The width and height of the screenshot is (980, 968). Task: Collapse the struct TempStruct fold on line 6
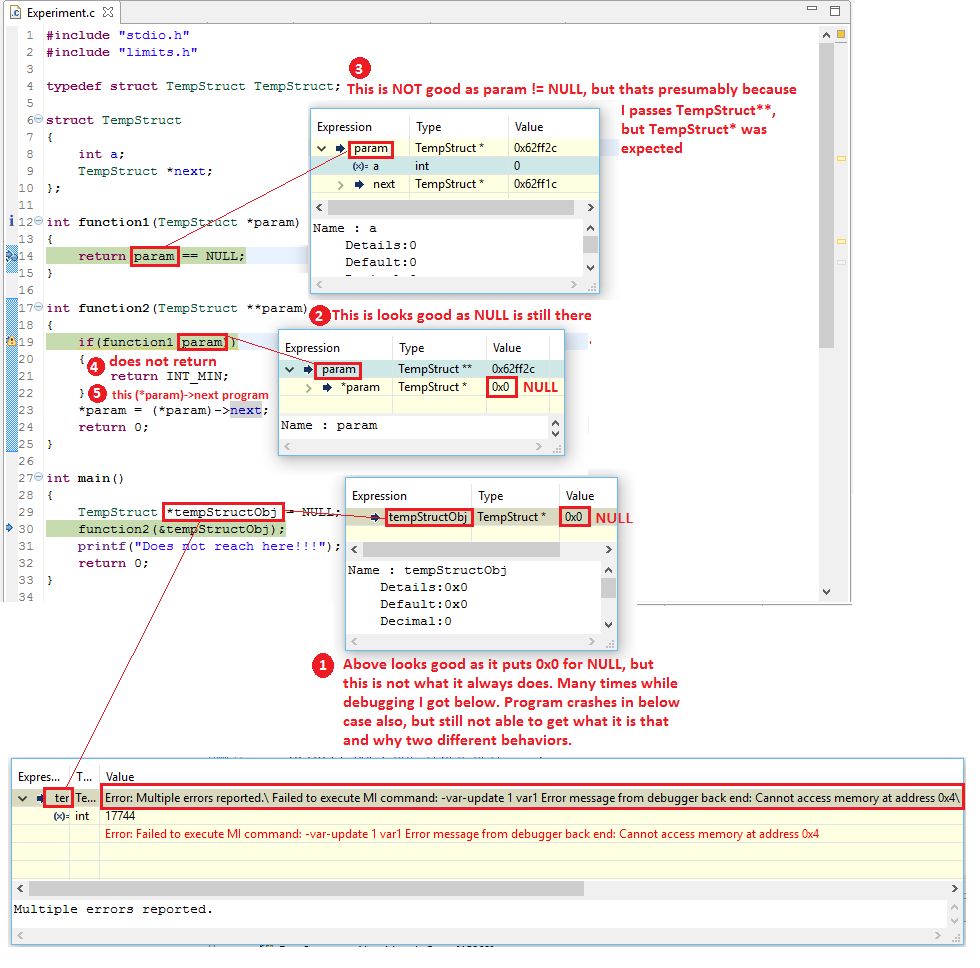[39, 119]
